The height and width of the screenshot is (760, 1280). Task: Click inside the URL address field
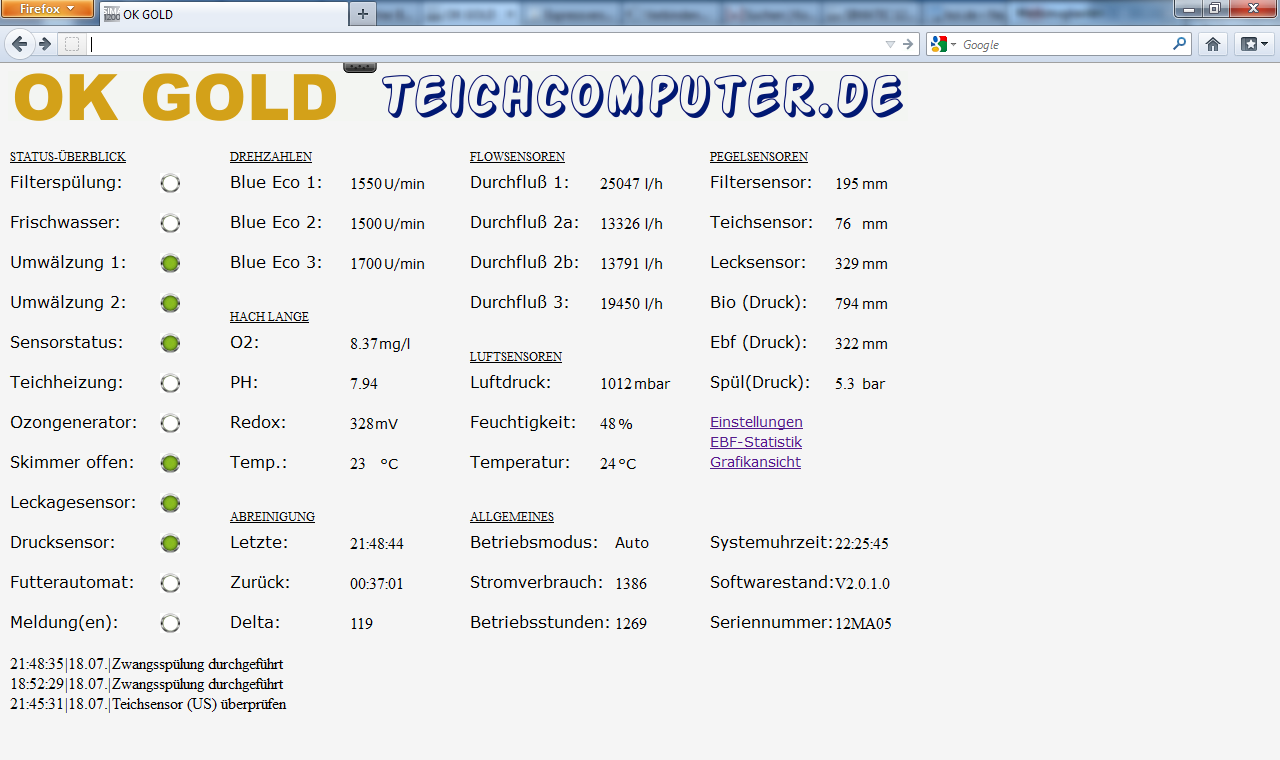click(480, 44)
